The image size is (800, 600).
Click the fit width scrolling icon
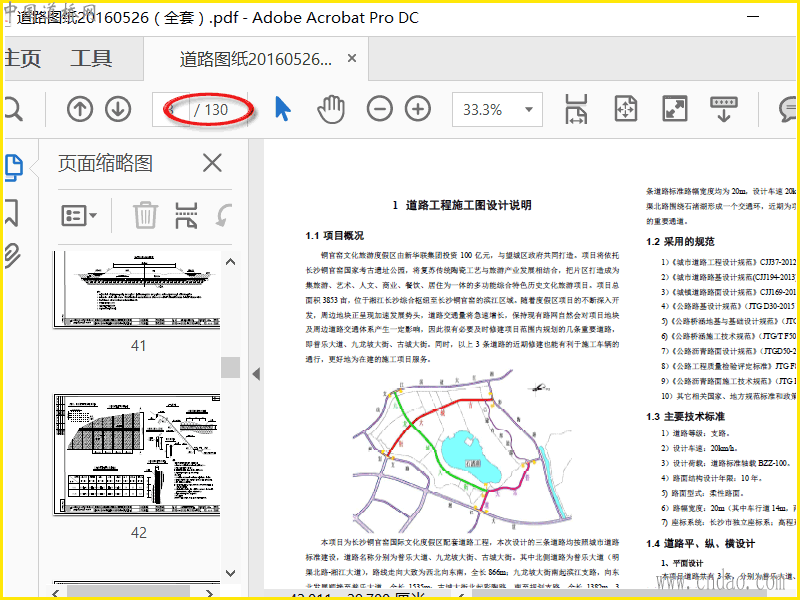pos(577,109)
